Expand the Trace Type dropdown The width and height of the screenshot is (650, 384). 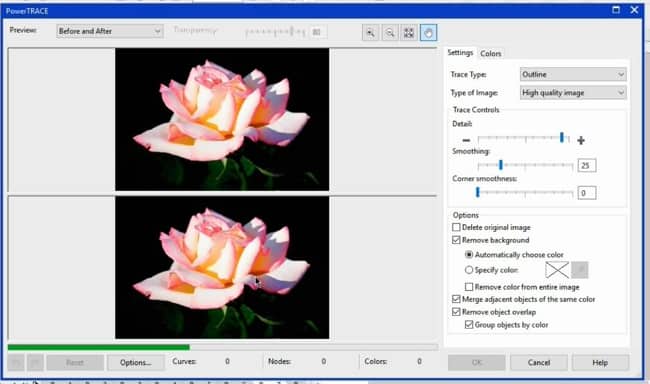[573, 74]
